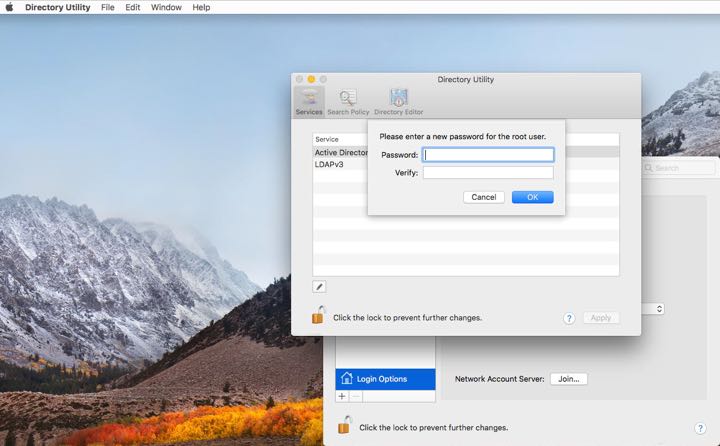Click the Join... button for Network Account Server

tap(569, 379)
